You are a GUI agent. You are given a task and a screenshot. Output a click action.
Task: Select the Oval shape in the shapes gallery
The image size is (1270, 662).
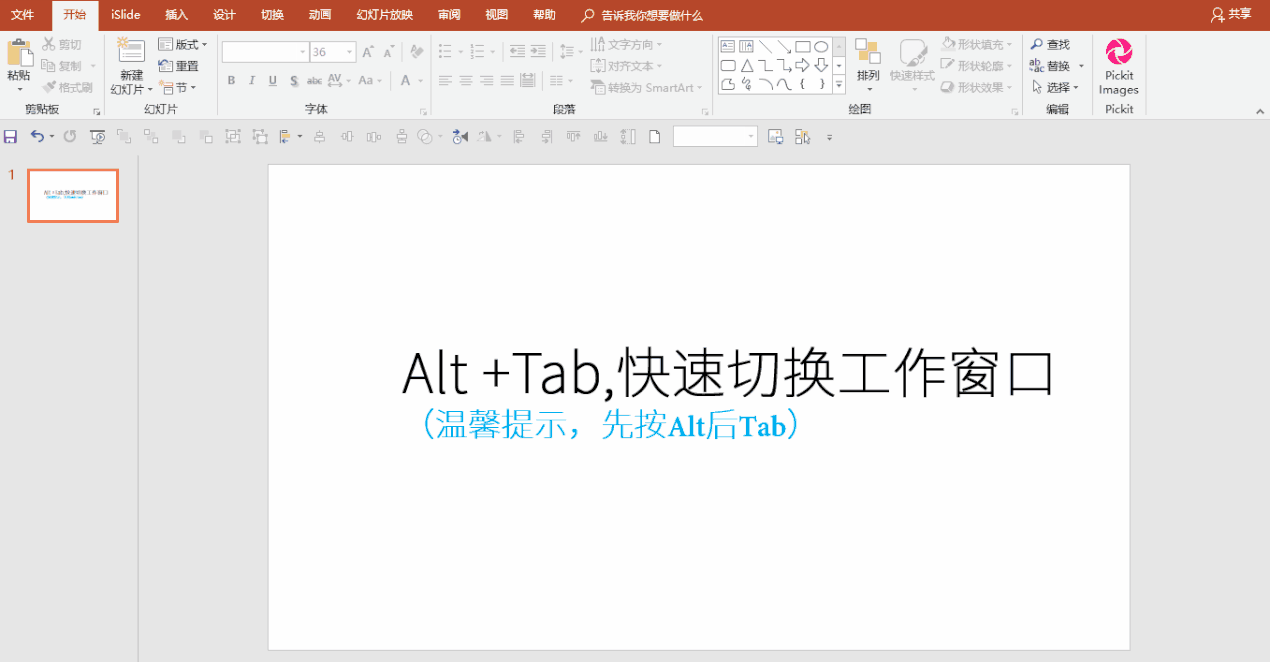point(822,45)
